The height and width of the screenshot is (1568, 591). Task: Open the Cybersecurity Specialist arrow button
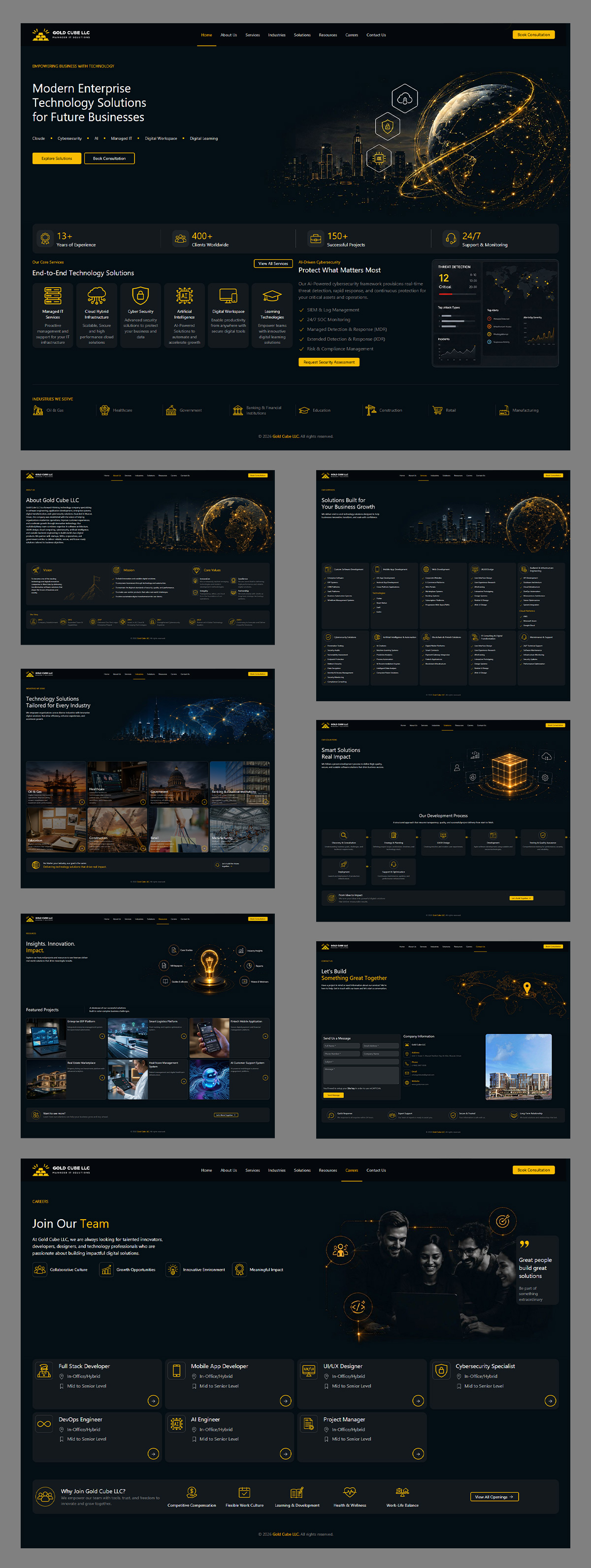pyautogui.click(x=550, y=1400)
